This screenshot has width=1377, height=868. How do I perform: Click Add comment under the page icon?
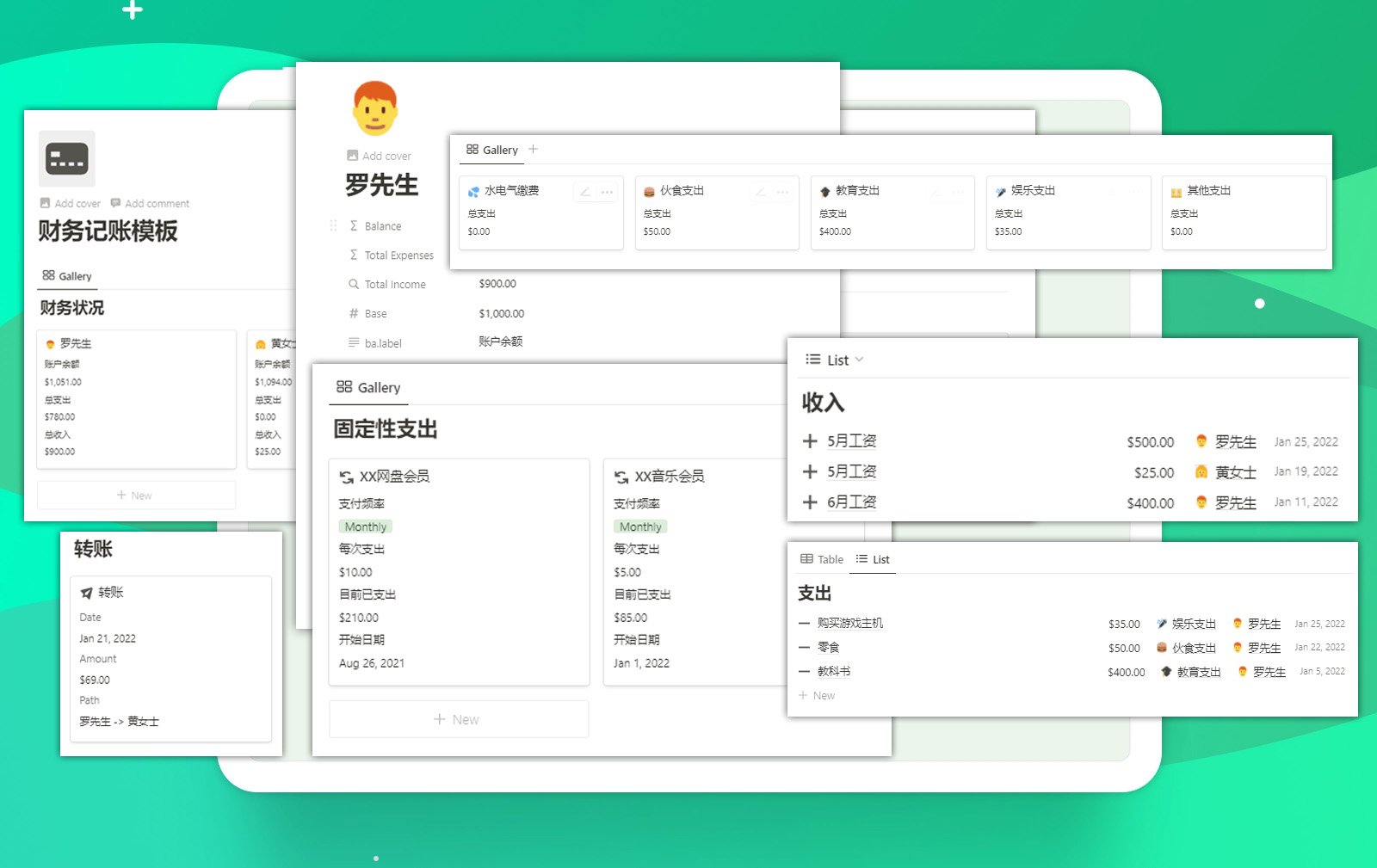[x=150, y=204]
